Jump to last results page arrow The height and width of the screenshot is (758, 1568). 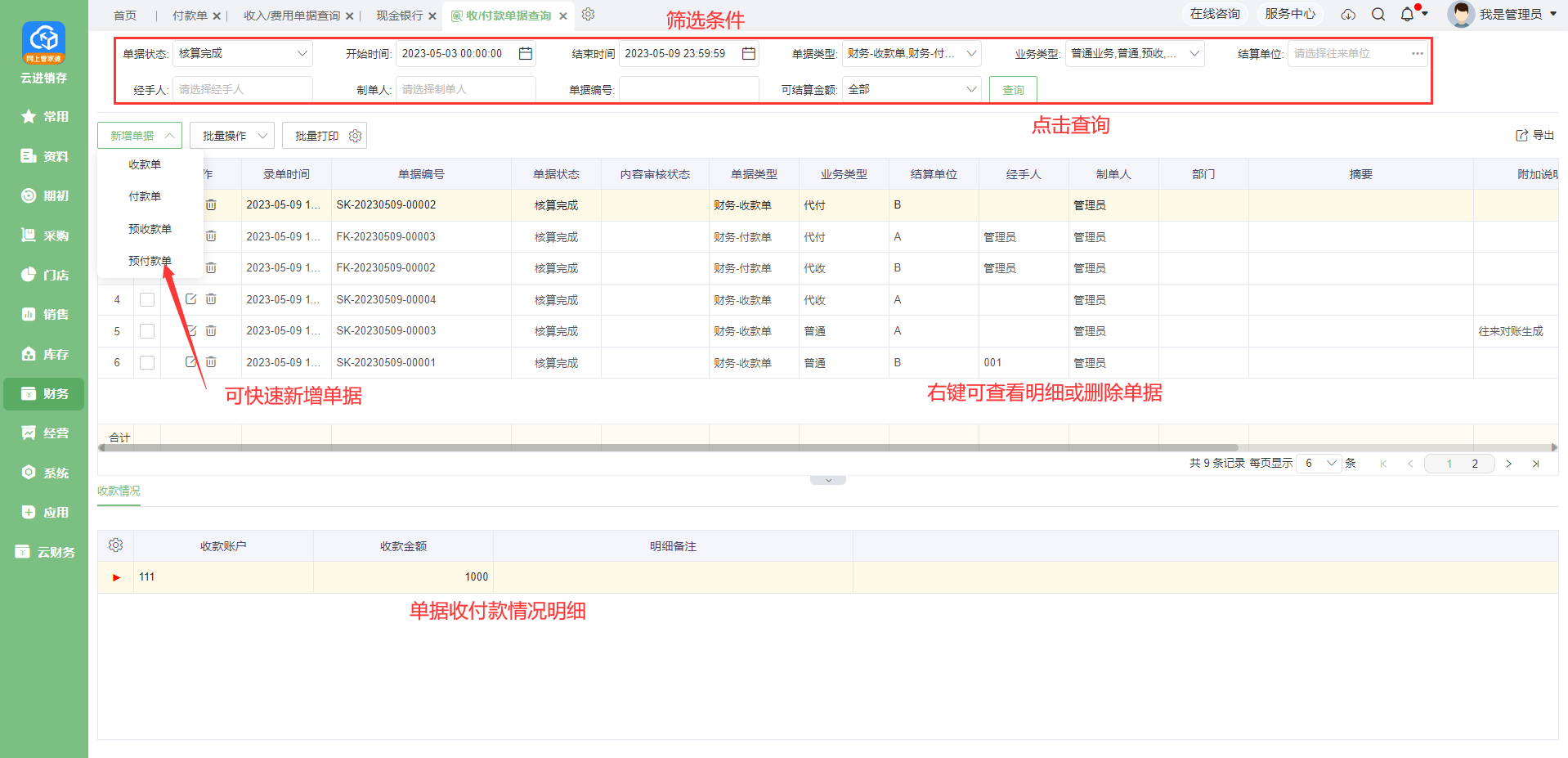(1535, 464)
